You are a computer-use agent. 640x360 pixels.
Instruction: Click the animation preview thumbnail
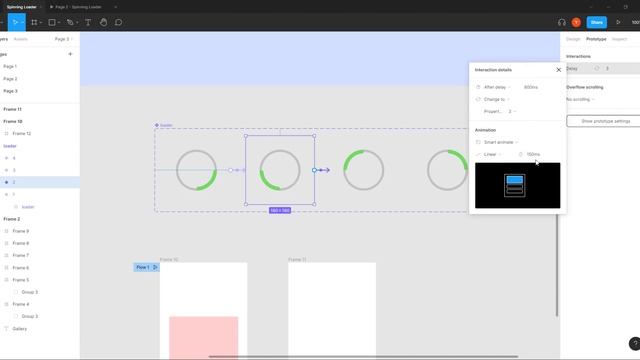pos(518,185)
